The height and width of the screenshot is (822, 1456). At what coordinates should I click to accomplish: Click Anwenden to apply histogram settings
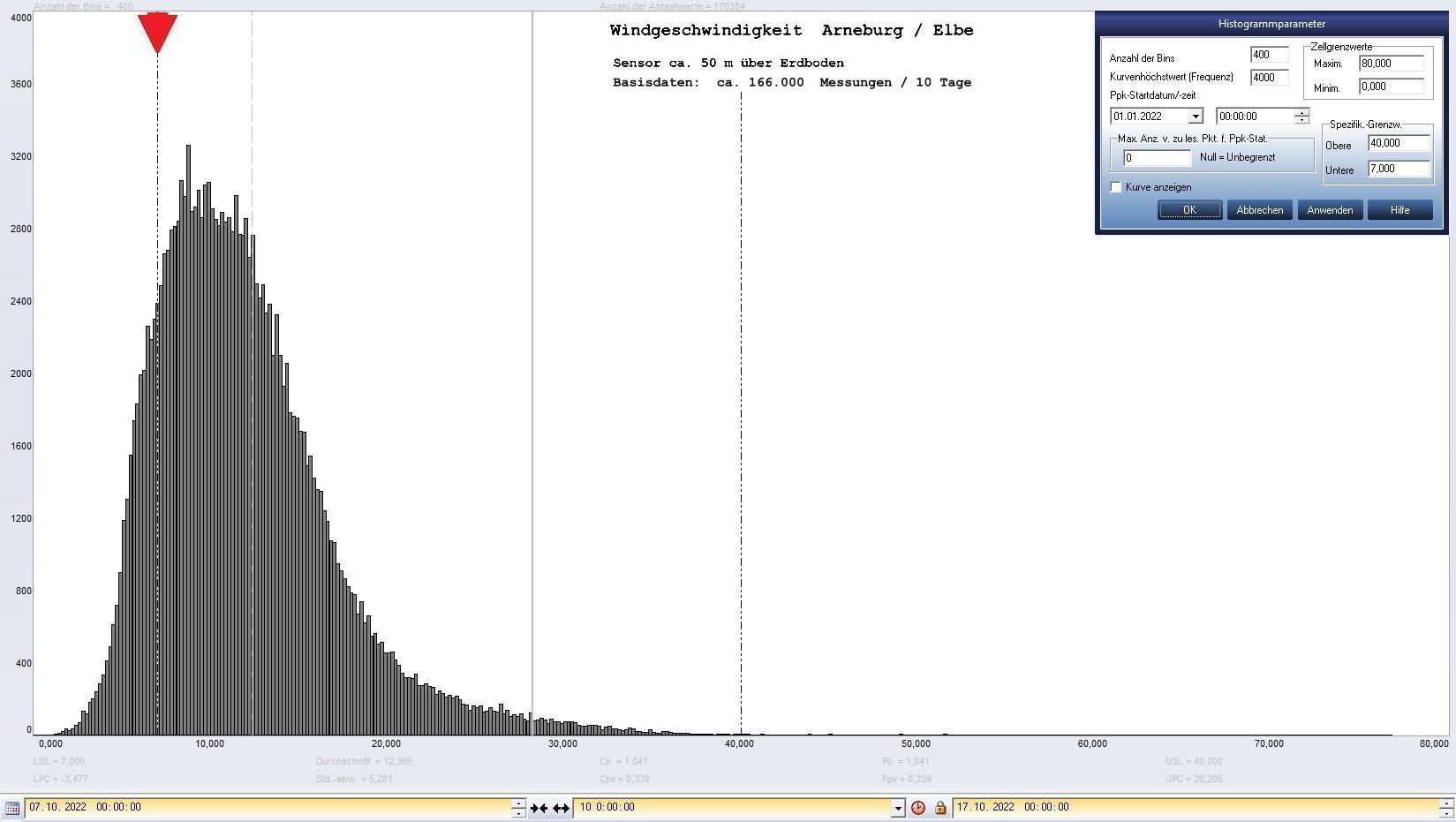click(x=1330, y=210)
